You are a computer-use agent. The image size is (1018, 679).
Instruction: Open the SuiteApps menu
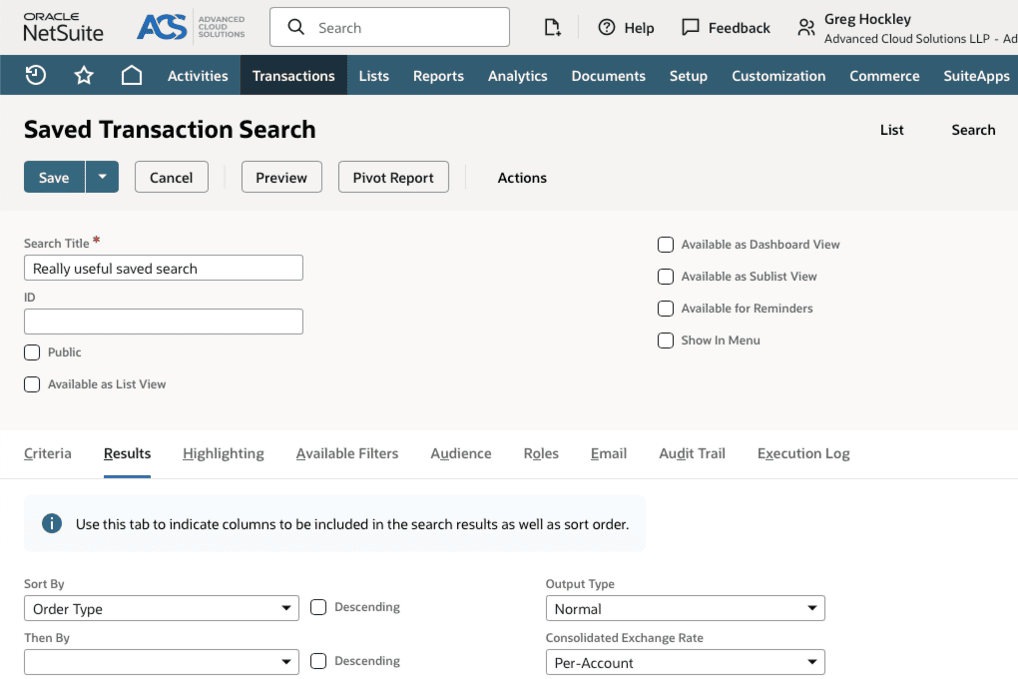[976, 75]
